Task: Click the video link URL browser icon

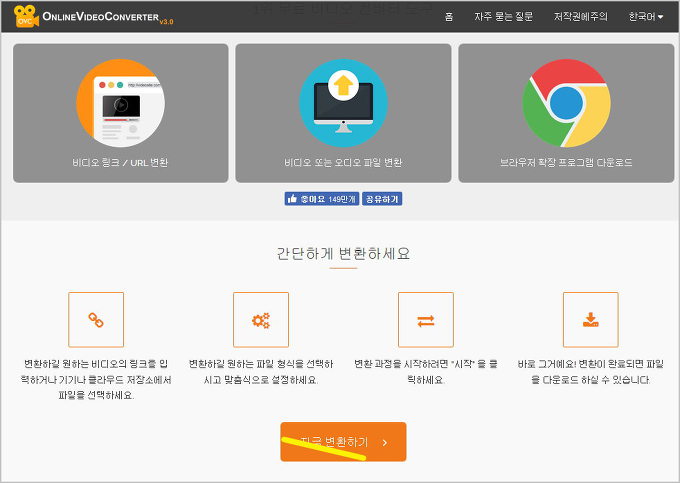Action: (x=120, y=104)
